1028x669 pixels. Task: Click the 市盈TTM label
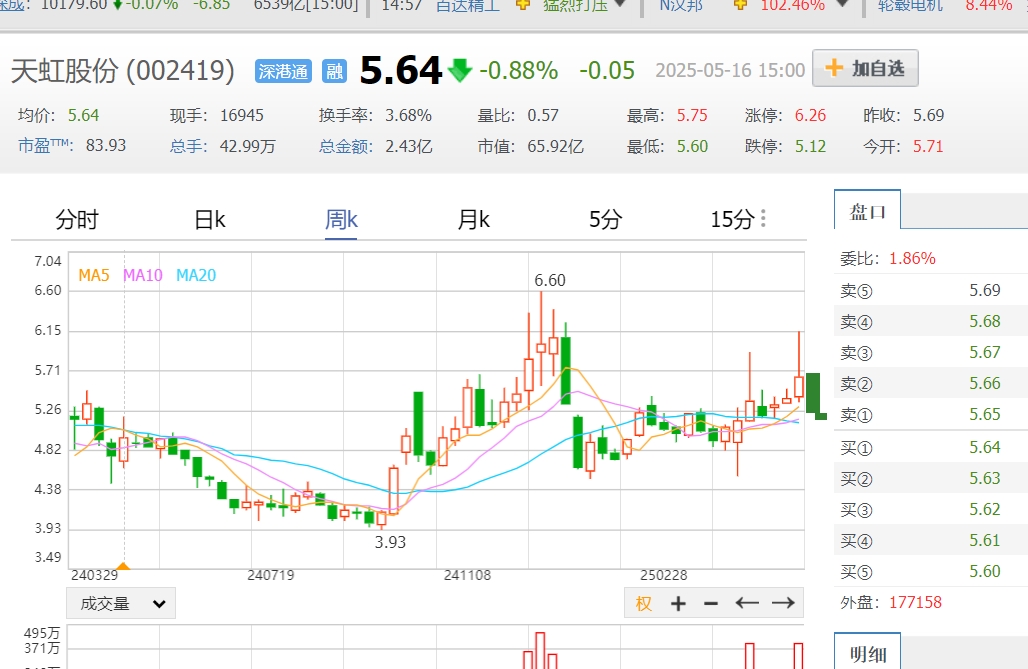click(x=46, y=145)
